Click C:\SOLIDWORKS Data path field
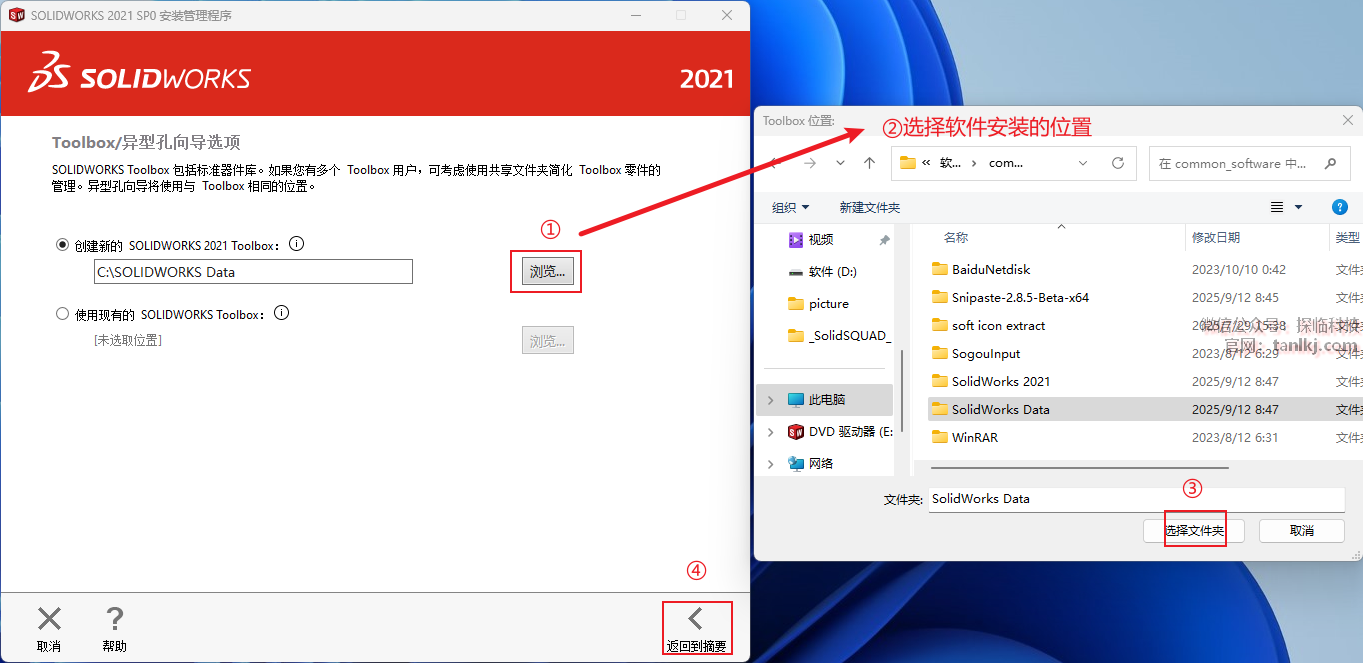The width and height of the screenshot is (1363, 663). 253,271
